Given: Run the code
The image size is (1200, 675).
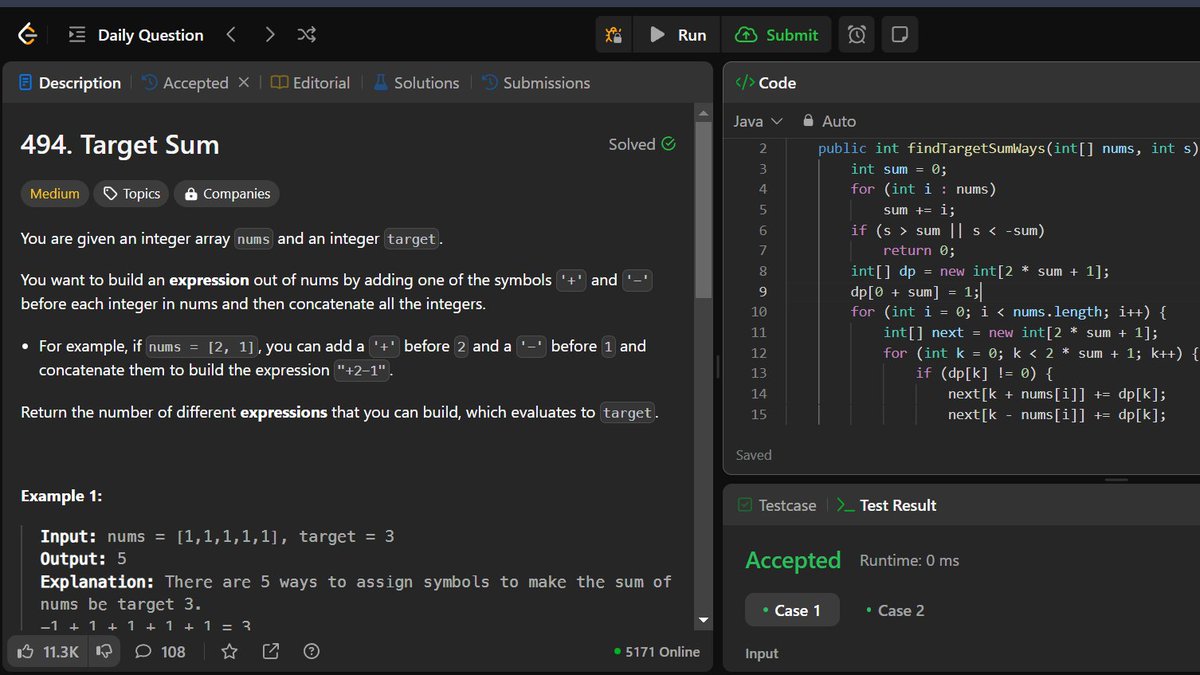Looking at the screenshot, I should pyautogui.click(x=677, y=35).
